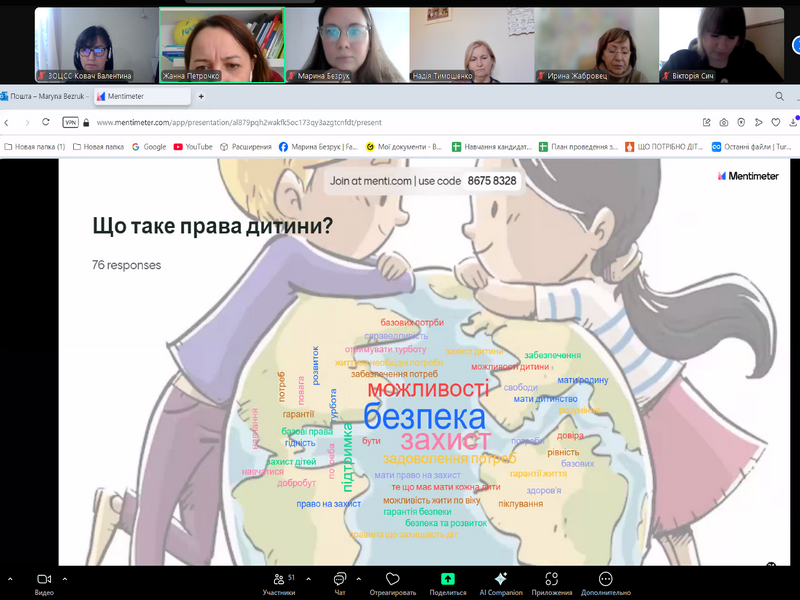Select the Надія Тимошенко video tile
The width and height of the screenshot is (800, 600).
472,45
